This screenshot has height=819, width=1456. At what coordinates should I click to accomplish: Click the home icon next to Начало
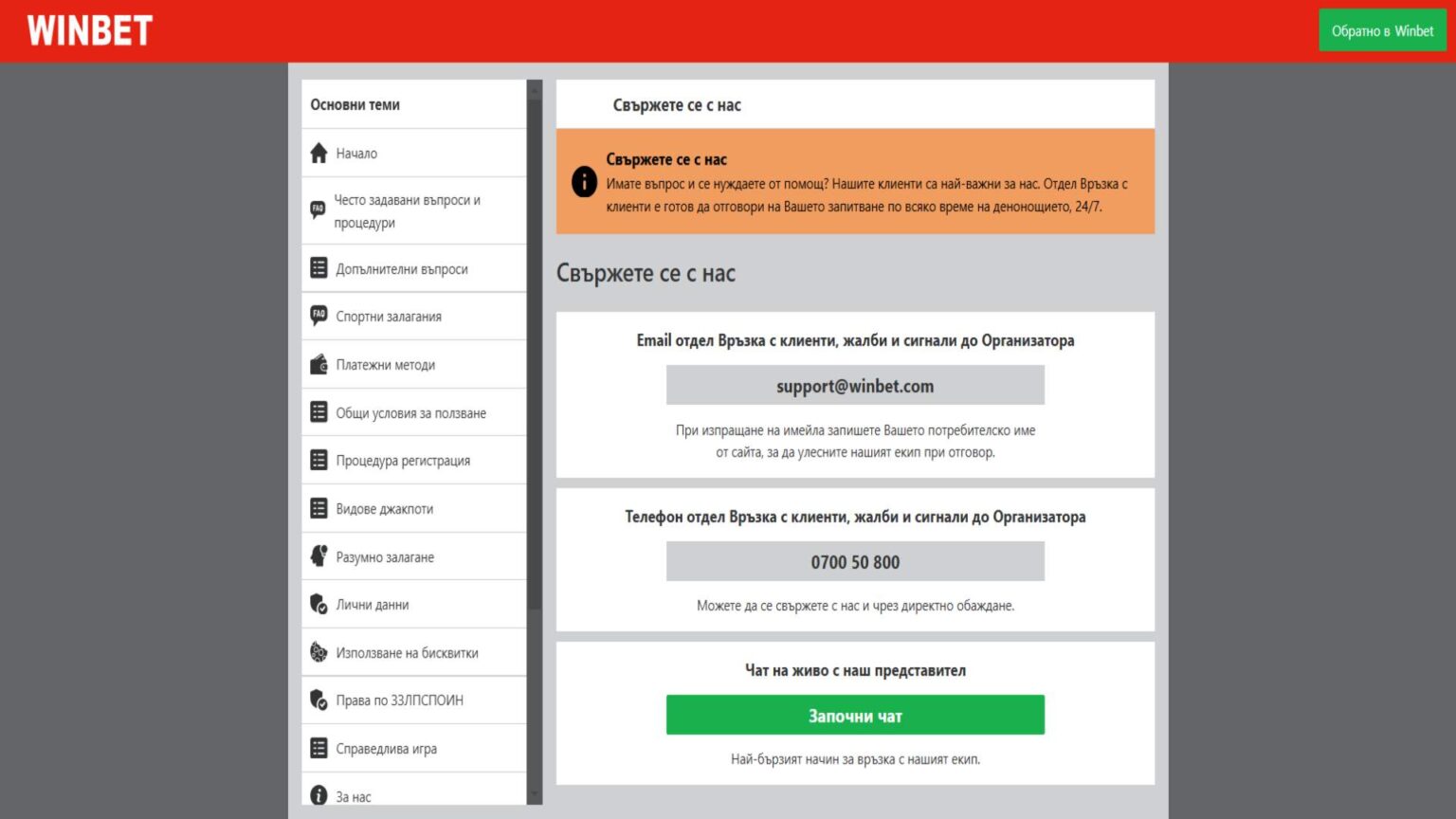[x=318, y=153]
